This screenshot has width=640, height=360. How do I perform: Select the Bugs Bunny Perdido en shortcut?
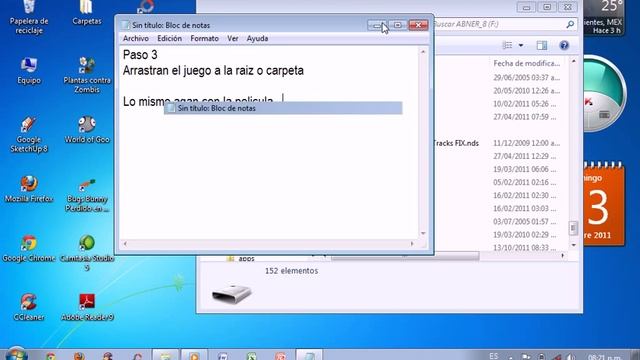[x=87, y=195]
